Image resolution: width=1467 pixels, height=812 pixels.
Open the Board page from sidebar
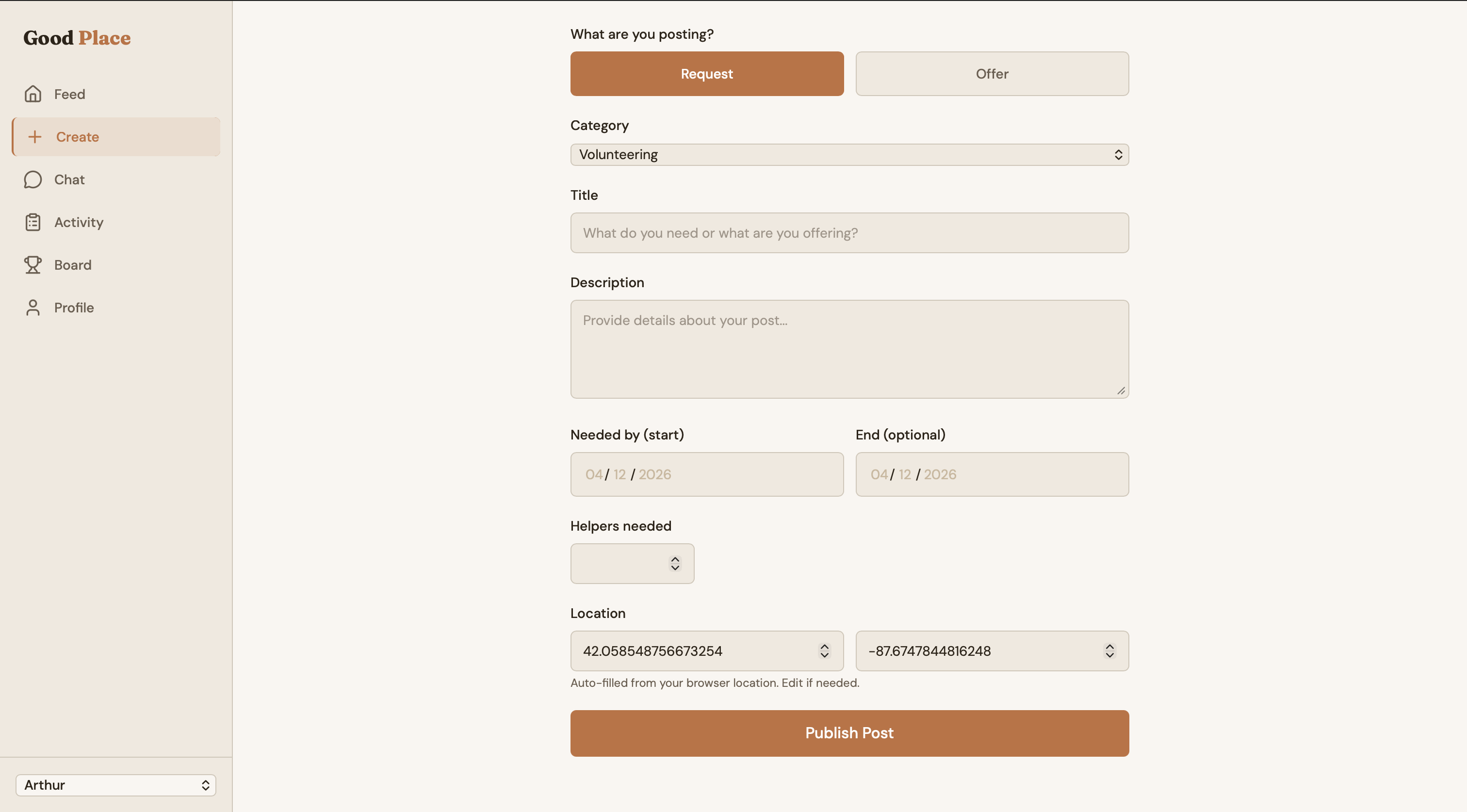(x=72, y=265)
